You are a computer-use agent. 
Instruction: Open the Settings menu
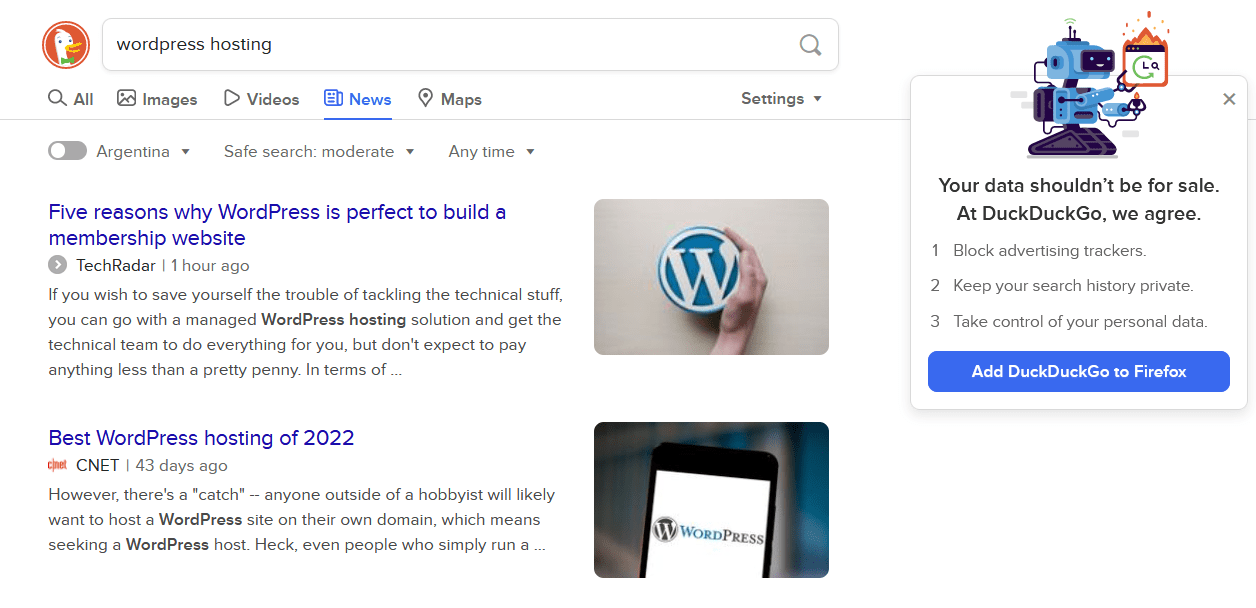click(780, 98)
